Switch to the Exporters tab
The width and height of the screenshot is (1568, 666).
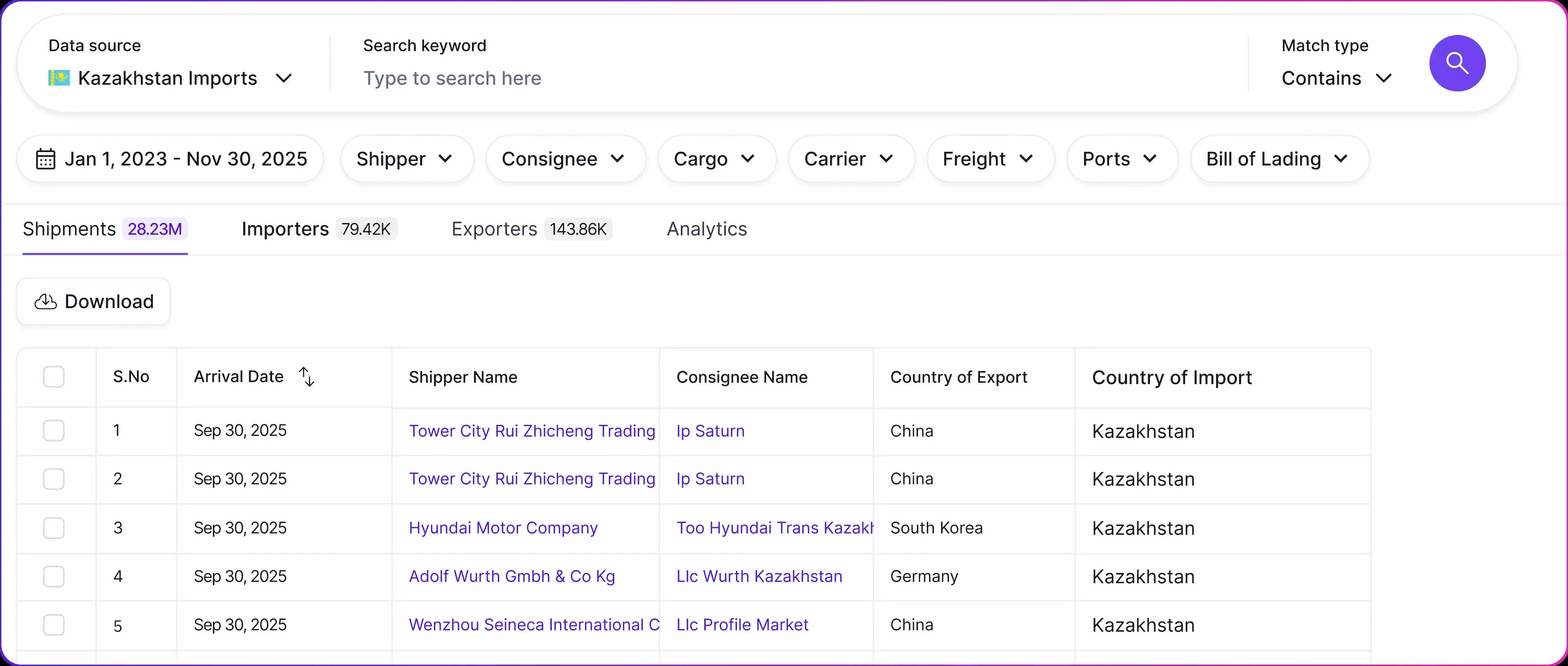click(x=531, y=229)
